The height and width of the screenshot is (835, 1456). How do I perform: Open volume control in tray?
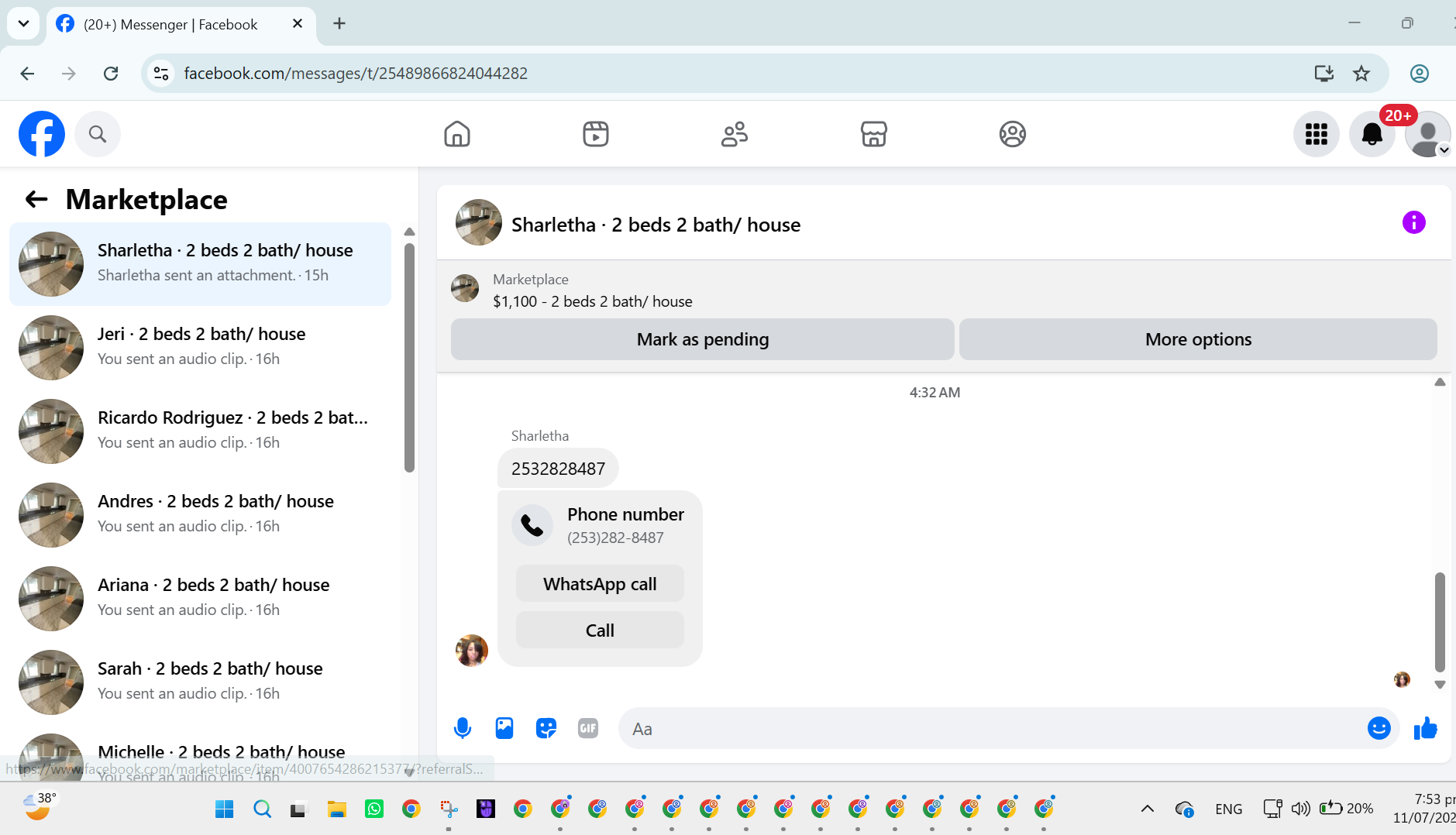click(1300, 809)
